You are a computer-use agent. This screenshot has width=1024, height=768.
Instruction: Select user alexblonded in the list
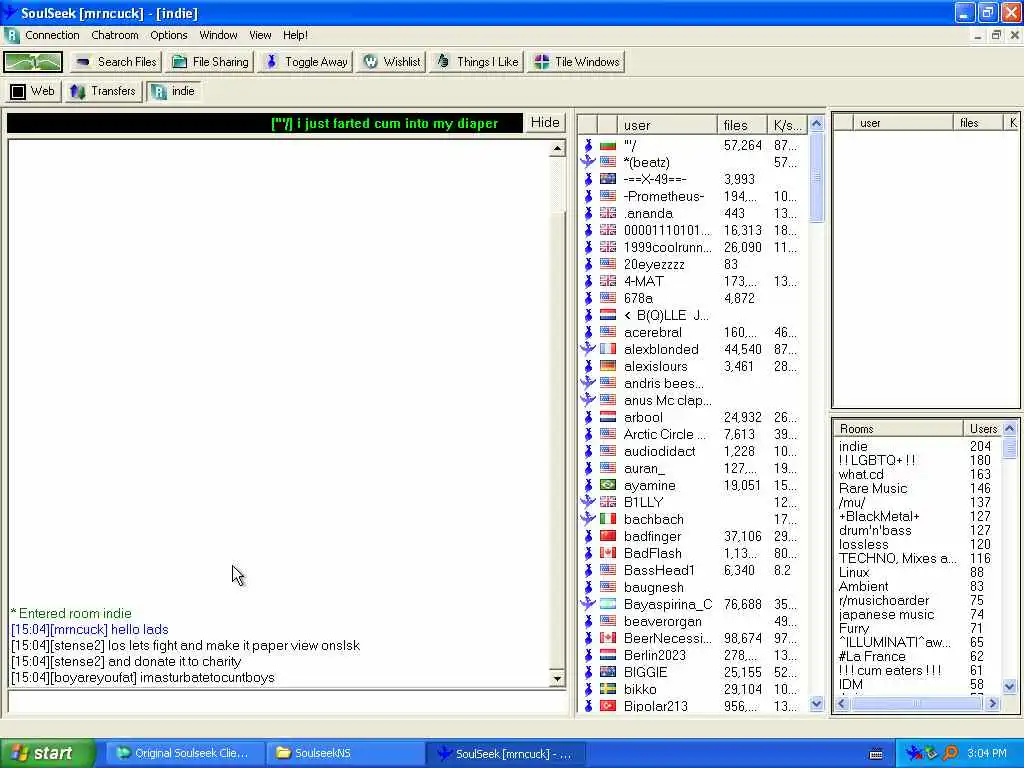(661, 349)
